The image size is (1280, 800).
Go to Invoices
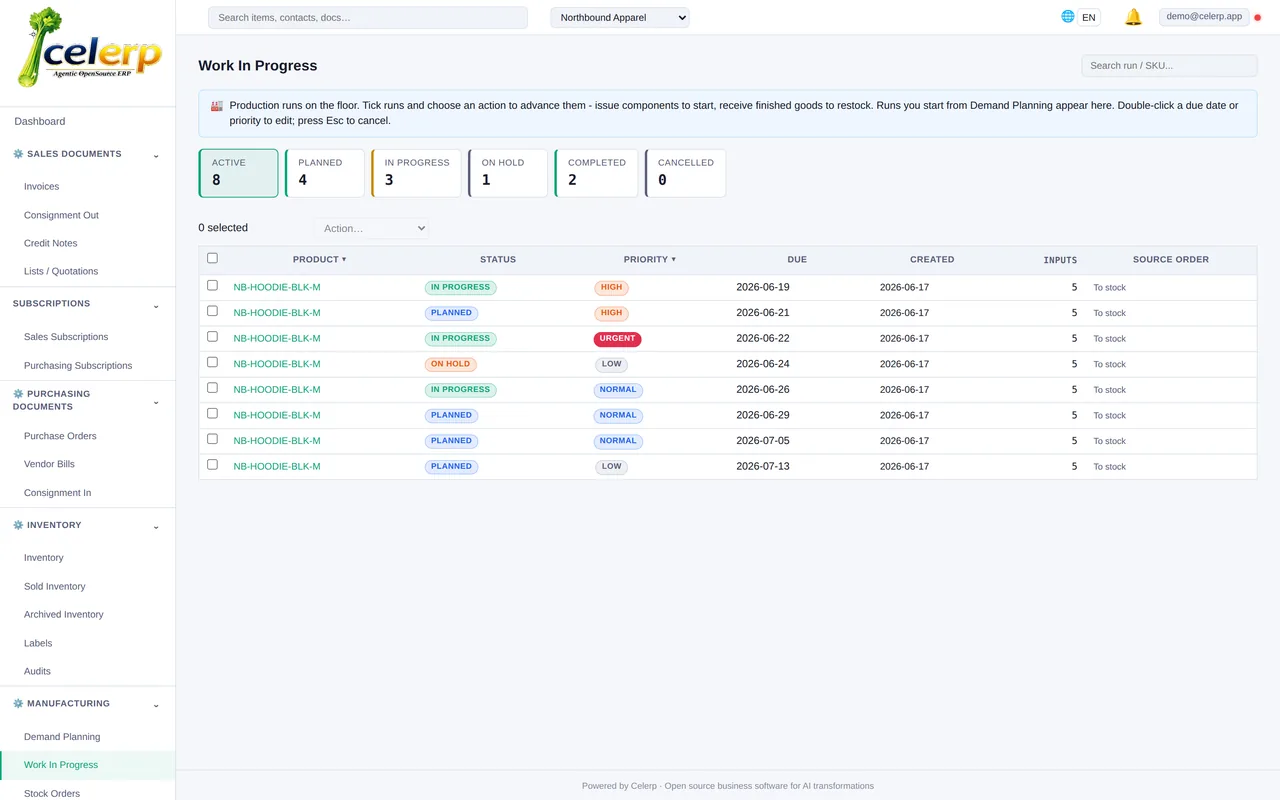coord(42,186)
